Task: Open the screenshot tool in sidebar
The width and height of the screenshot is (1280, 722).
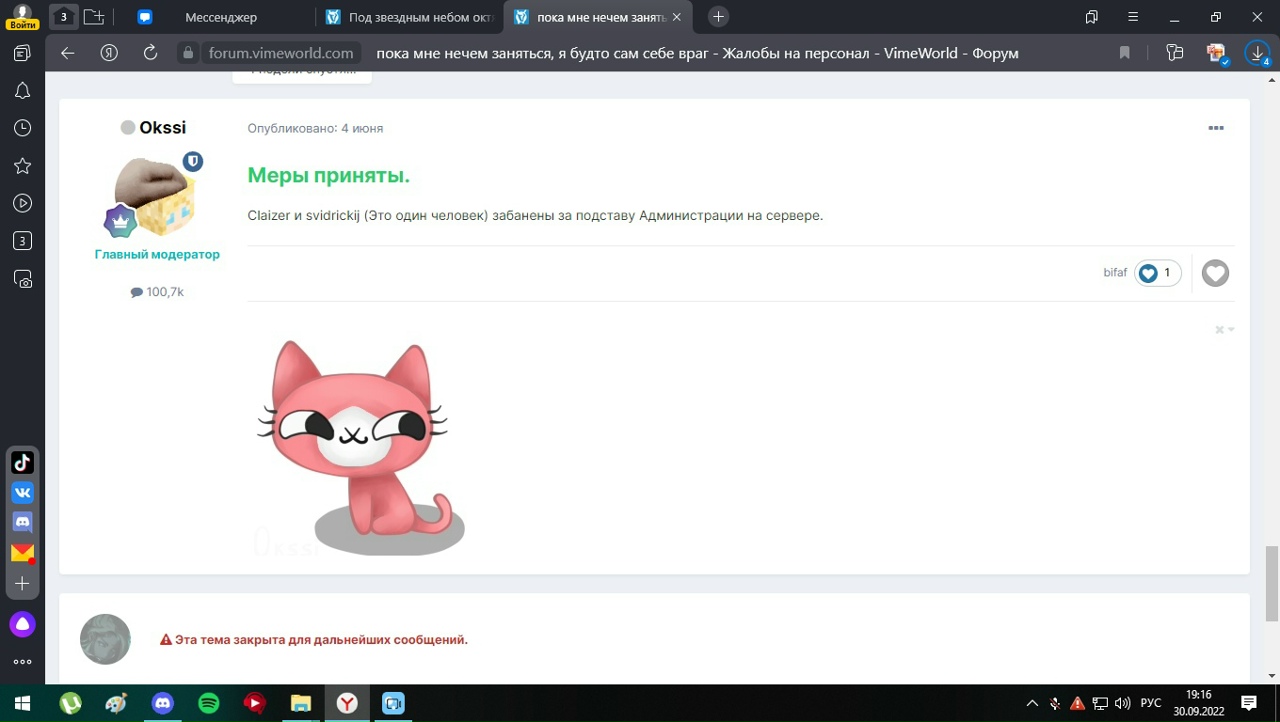Action: 22,280
